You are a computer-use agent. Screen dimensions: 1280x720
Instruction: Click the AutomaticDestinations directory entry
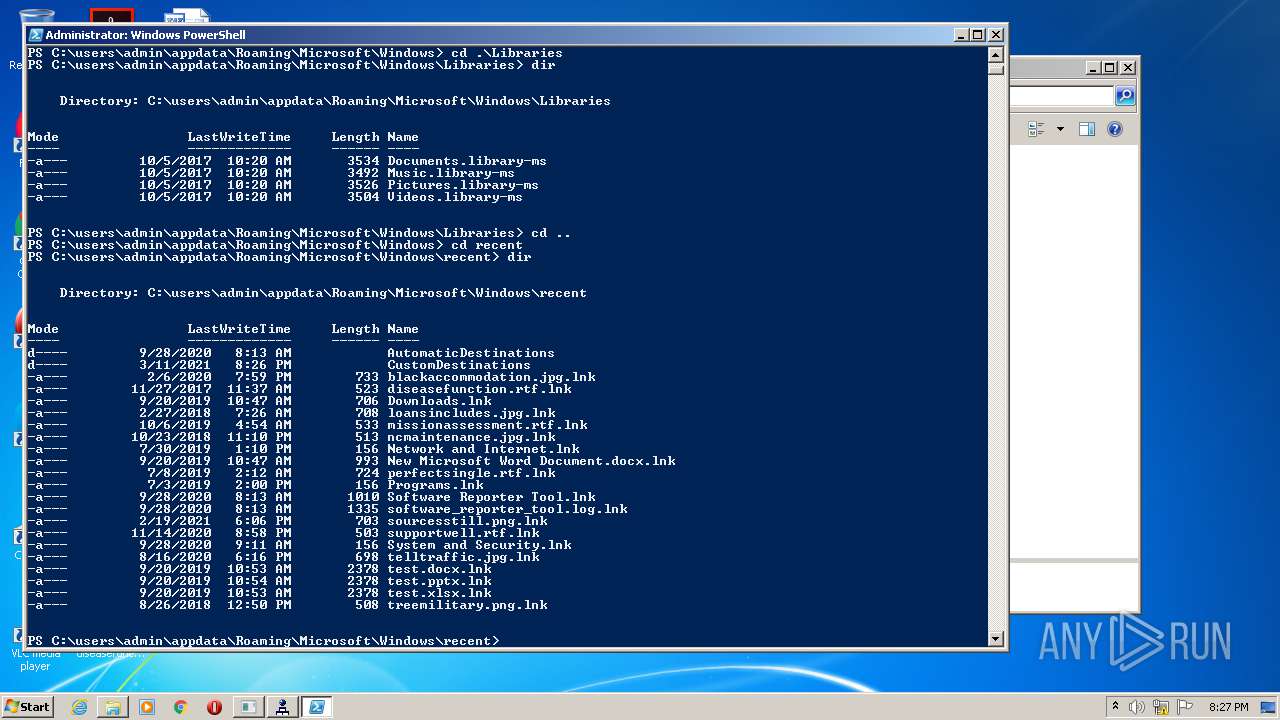pos(471,353)
